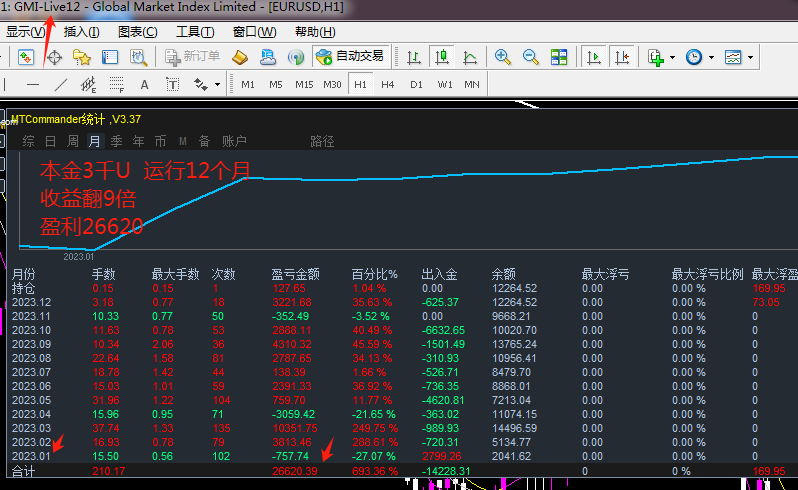Select the text label tool
Image resolution: width=798 pixels, height=490 pixels.
173,84
